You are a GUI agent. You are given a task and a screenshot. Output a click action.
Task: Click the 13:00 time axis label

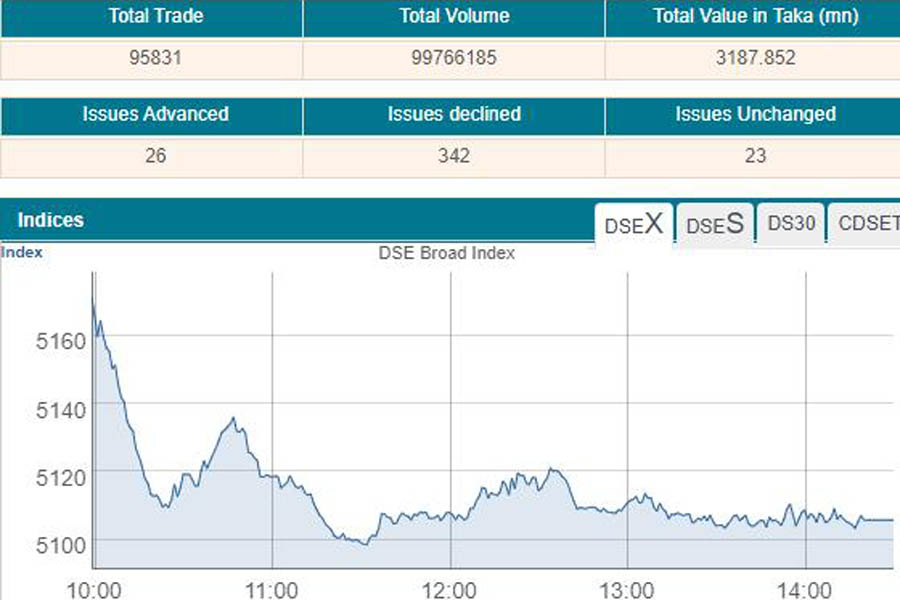point(627,587)
